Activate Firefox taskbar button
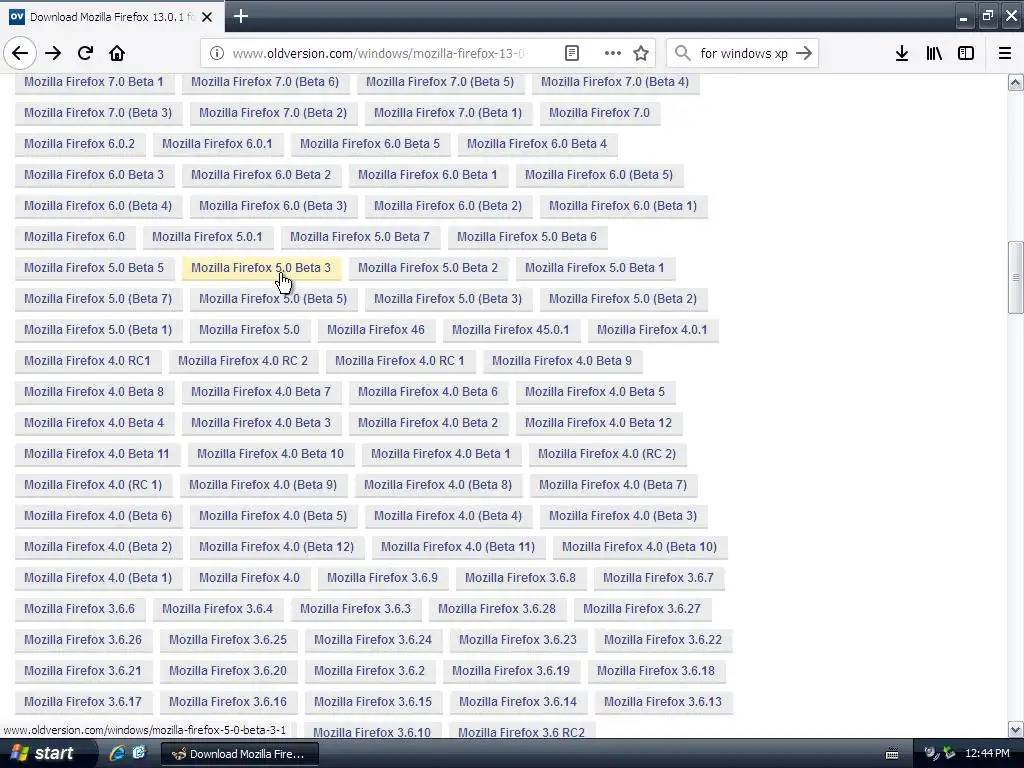The width and height of the screenshot is (1024, 768). (240, 754)
